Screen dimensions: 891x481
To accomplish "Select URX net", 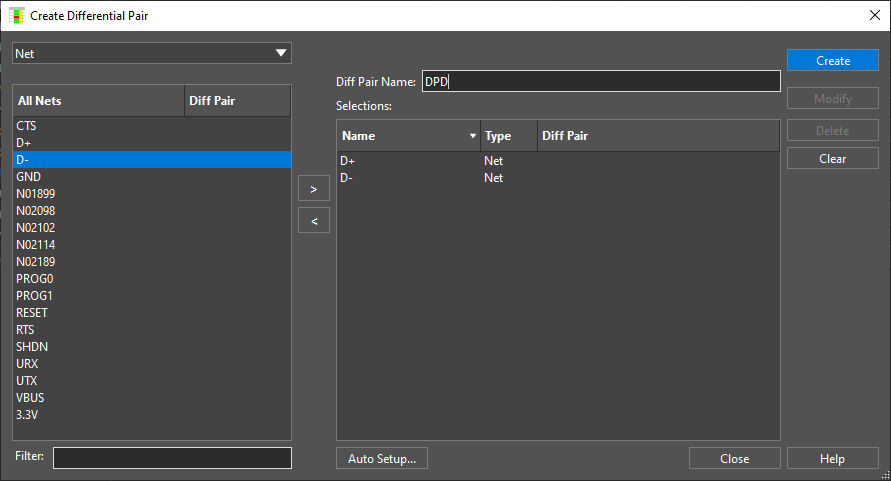I will click(152, 364).
